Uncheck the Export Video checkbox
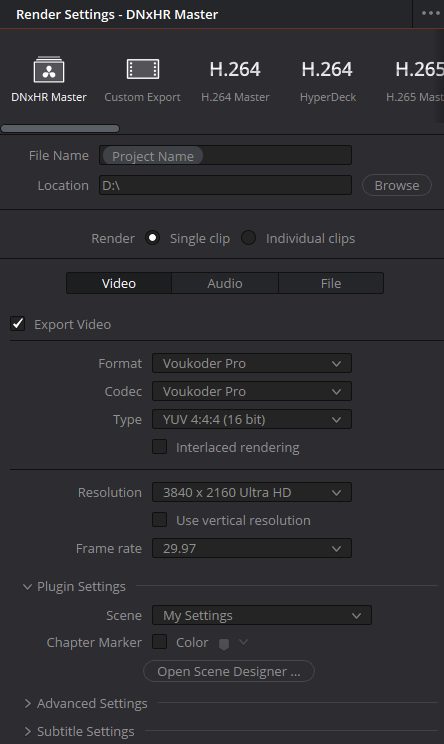The width and height of the screenshot is (444, 744). point(18,324)
